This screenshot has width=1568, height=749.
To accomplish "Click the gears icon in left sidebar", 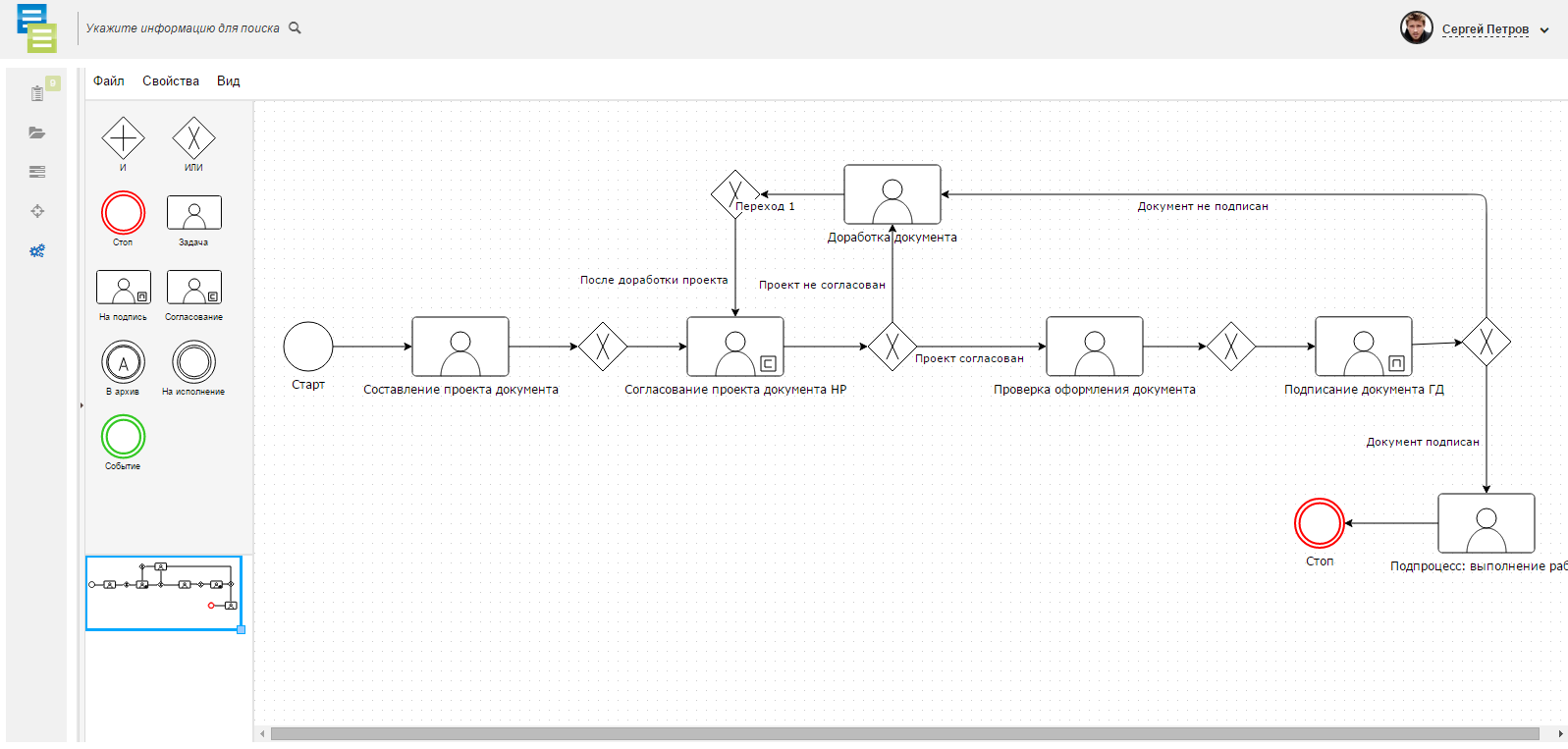I will (37, 250).
